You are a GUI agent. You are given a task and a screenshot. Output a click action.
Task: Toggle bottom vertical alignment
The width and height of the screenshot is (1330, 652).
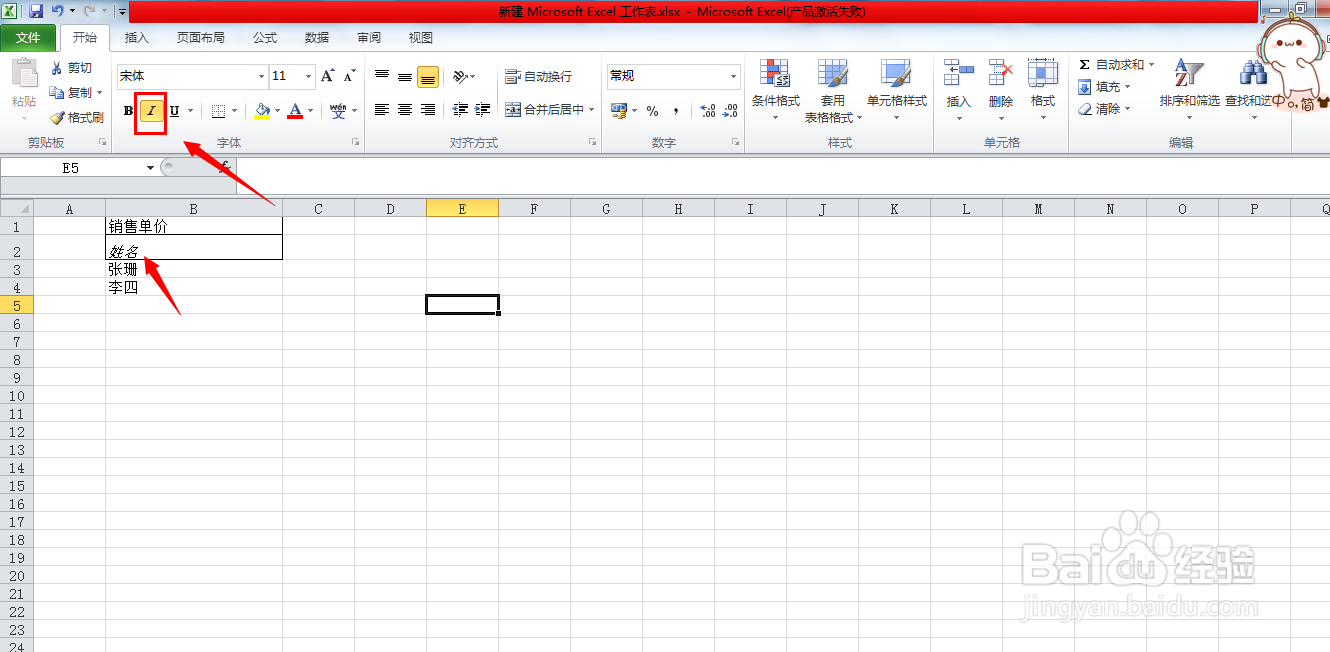click(x=428, y=76)
